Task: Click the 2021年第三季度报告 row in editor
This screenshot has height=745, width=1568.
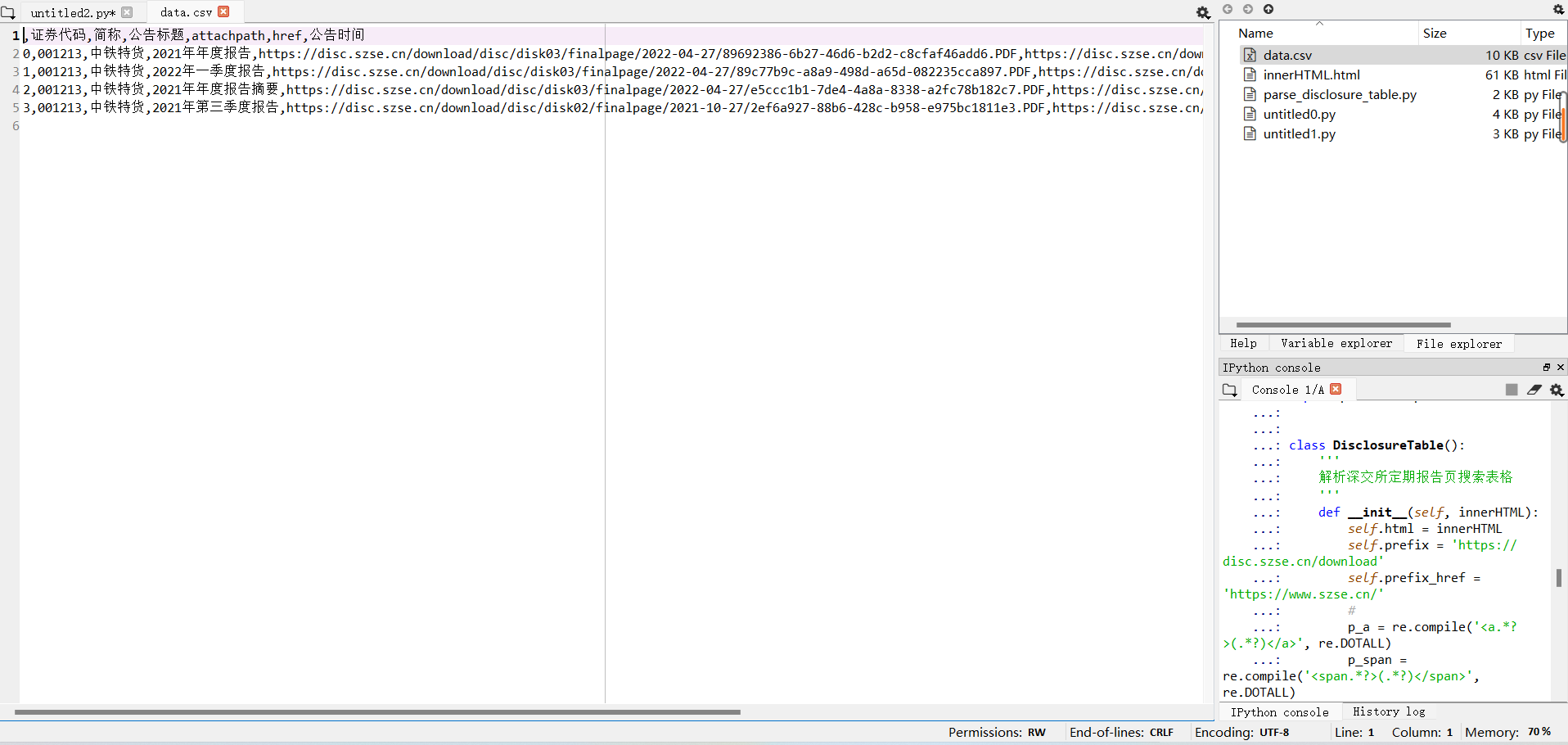Action: coord(611,107)
